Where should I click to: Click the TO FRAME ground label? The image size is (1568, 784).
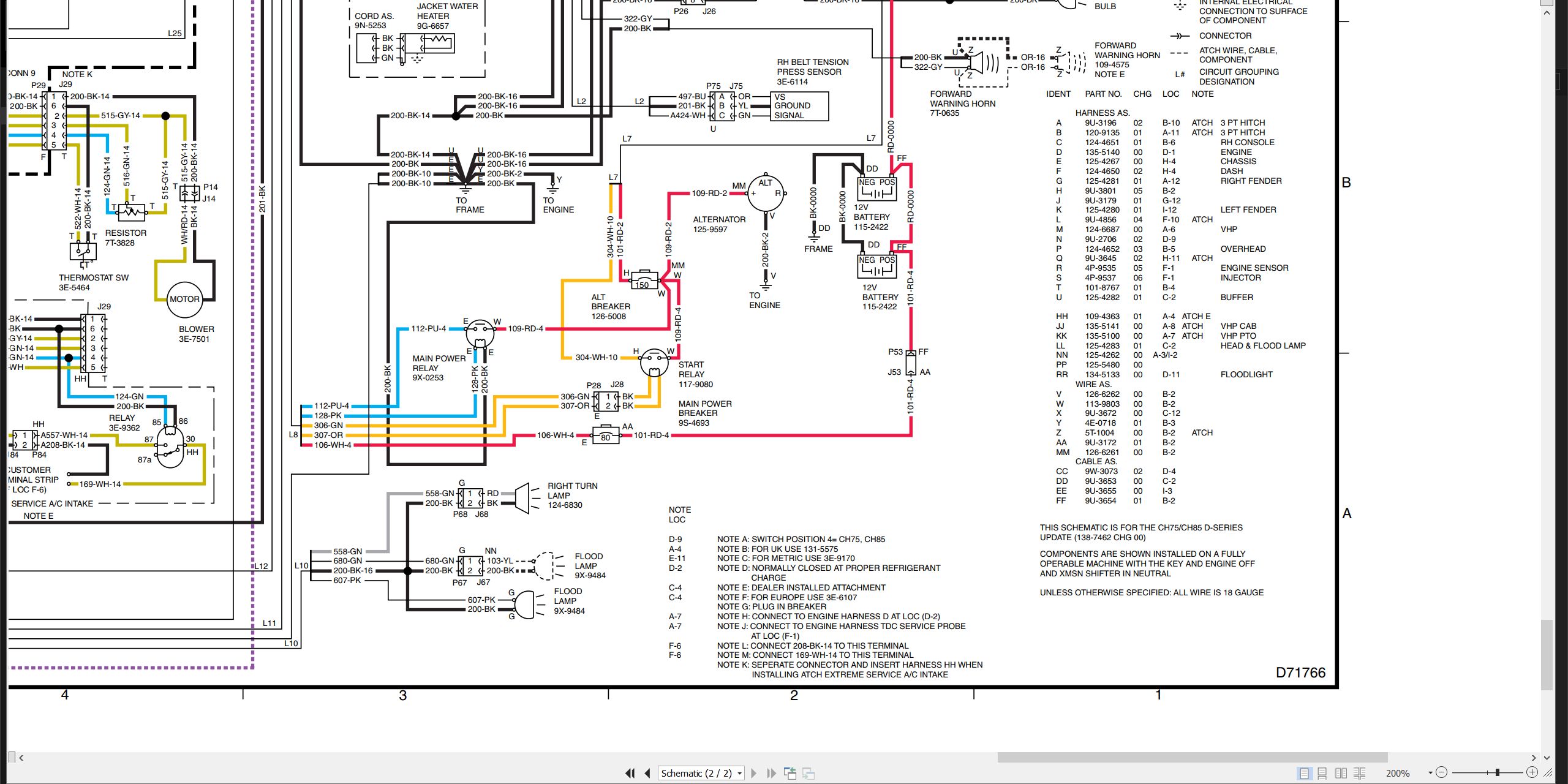click(x=470, y=205)
